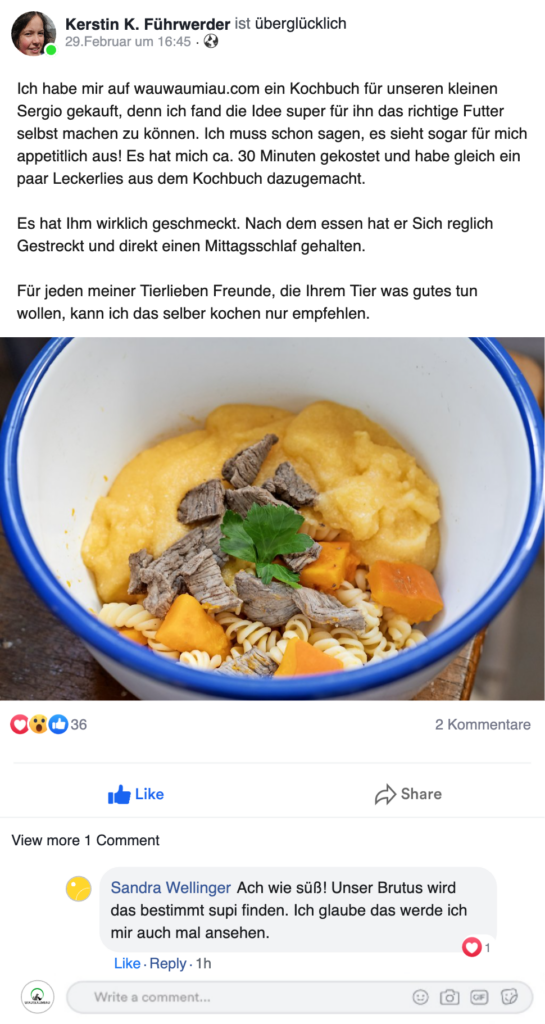Click the wow reaction emoji icon
Image resolution: width=545 pixels, height=1024 pixels.
pyautogui.click(x=39, y=724)
